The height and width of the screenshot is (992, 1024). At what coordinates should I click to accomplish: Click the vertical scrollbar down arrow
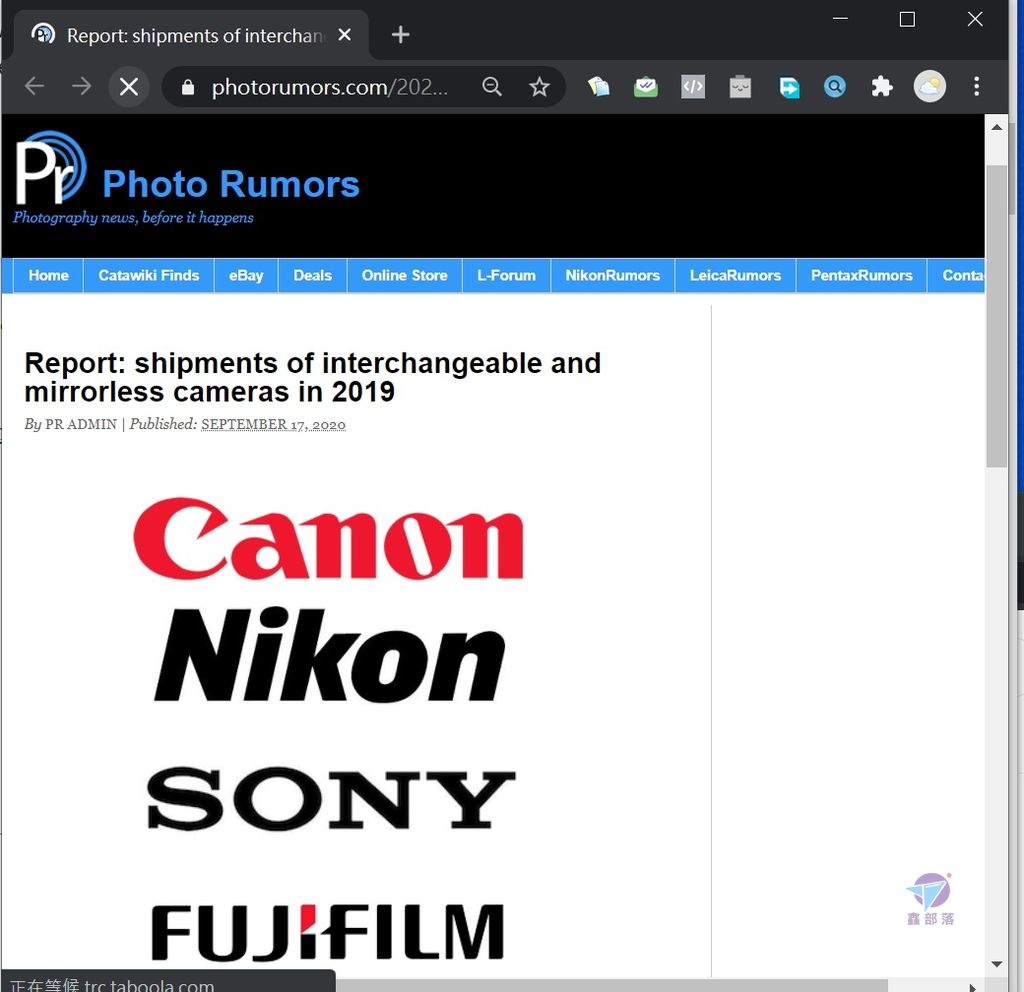tap(997, 964)
